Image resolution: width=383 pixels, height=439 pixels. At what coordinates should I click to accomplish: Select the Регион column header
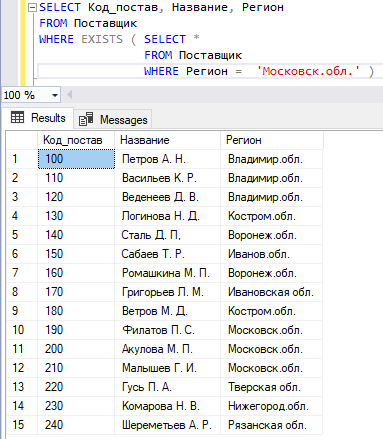pyautogui.click(x=272, y=140)
